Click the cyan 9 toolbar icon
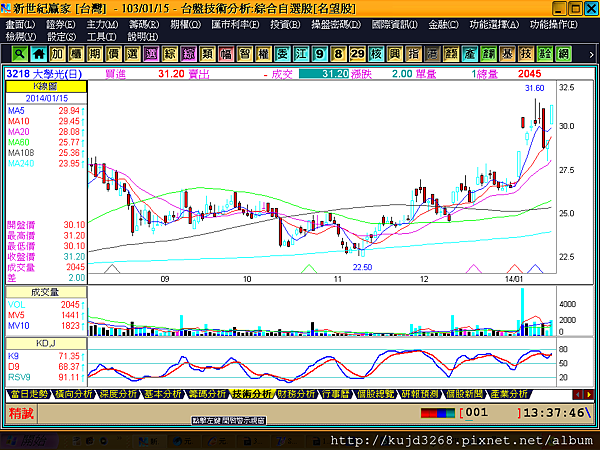The image size is (600, 450). click(320, 54)
